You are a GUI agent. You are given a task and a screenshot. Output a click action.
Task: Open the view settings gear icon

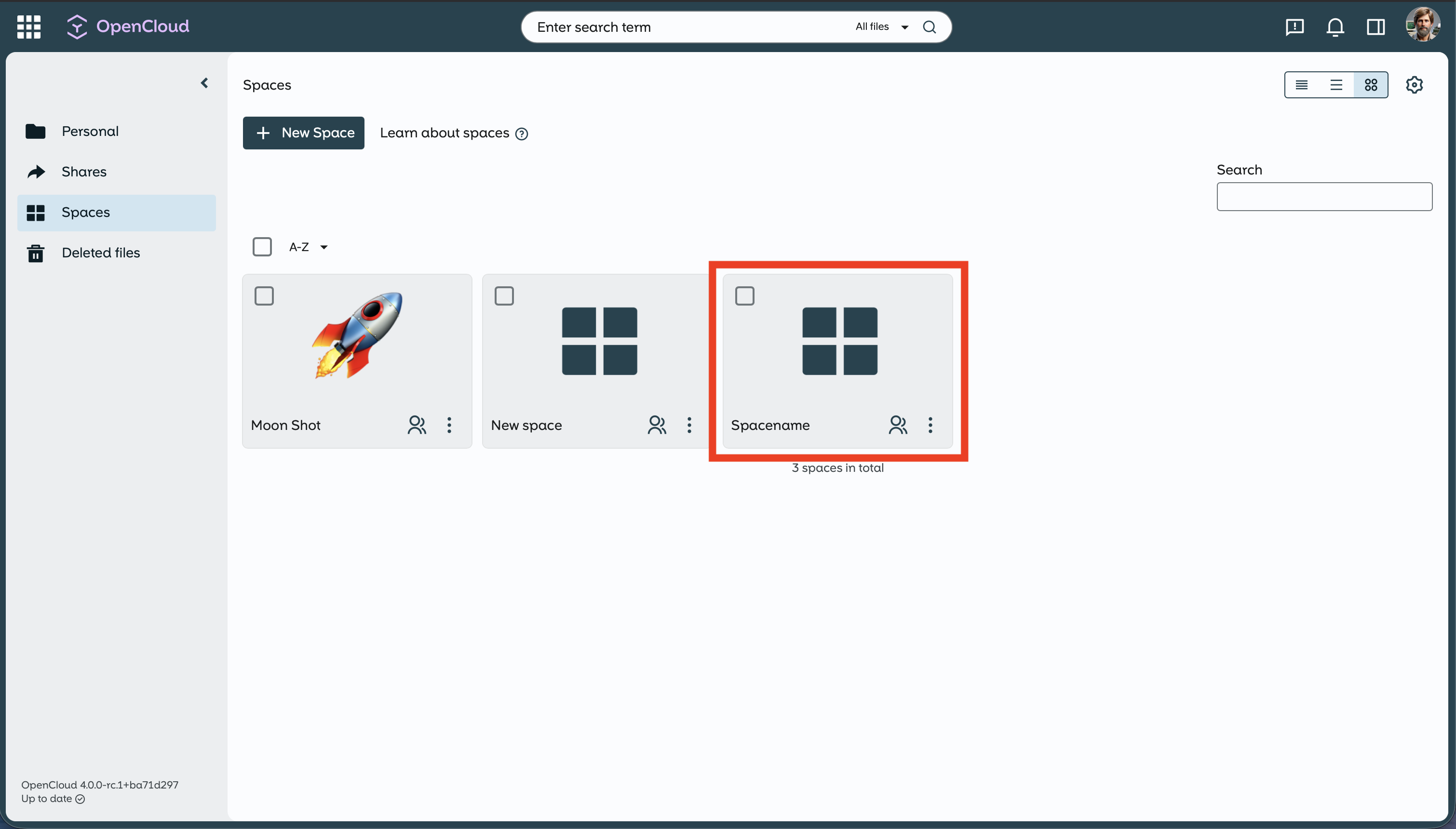coord(1414,85)
